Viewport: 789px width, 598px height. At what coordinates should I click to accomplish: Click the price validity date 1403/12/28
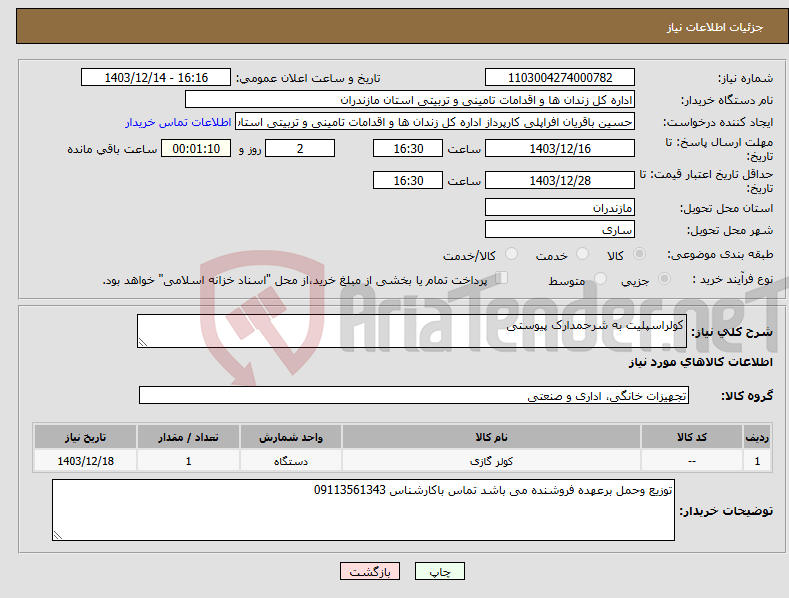[560, 180]
